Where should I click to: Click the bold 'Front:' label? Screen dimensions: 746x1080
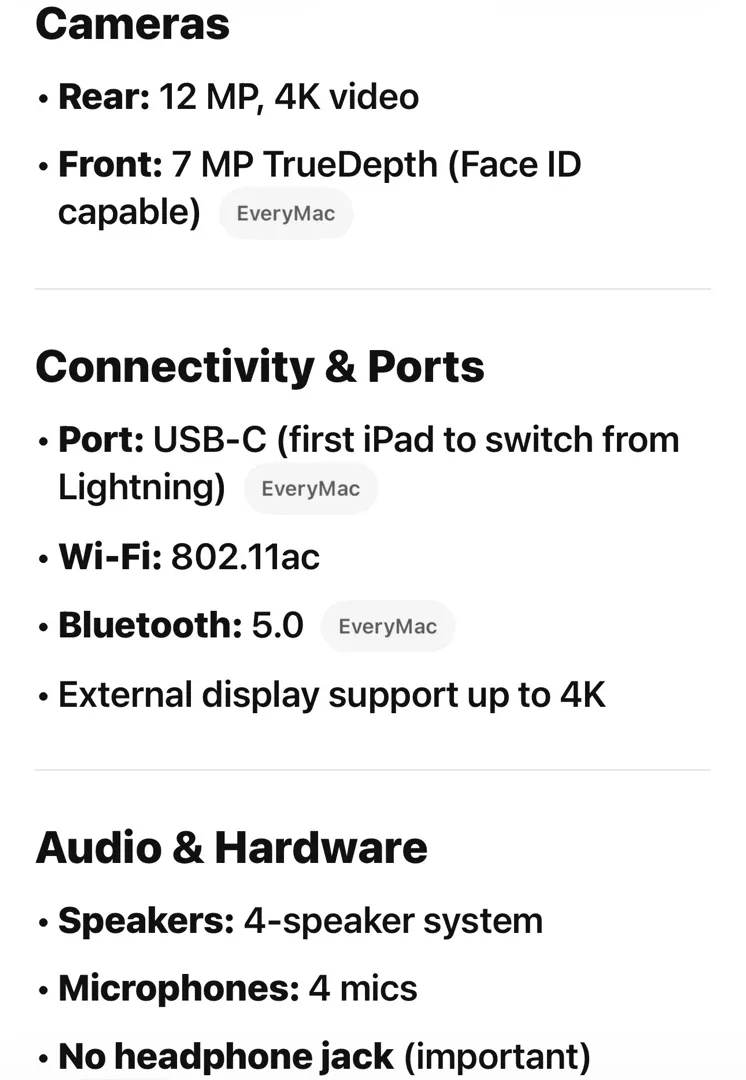110,165
